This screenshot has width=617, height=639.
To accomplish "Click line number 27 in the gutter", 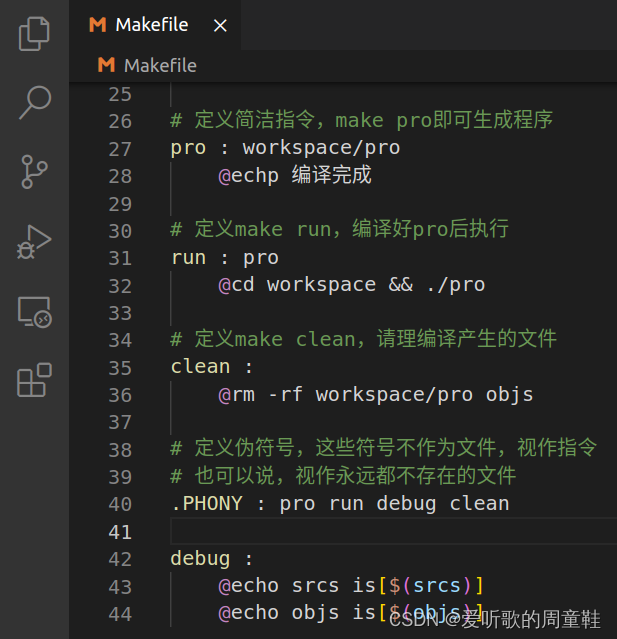I will pos(120,149).
